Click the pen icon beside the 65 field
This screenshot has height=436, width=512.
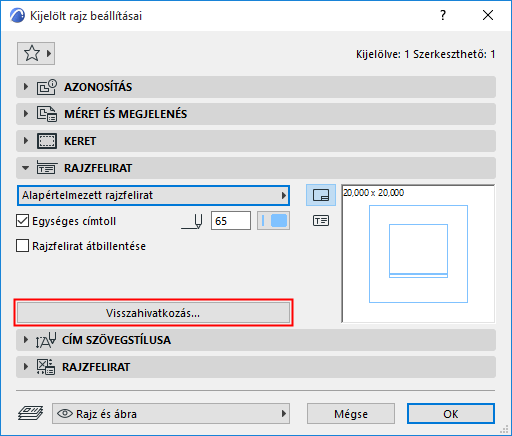point(192,221)
